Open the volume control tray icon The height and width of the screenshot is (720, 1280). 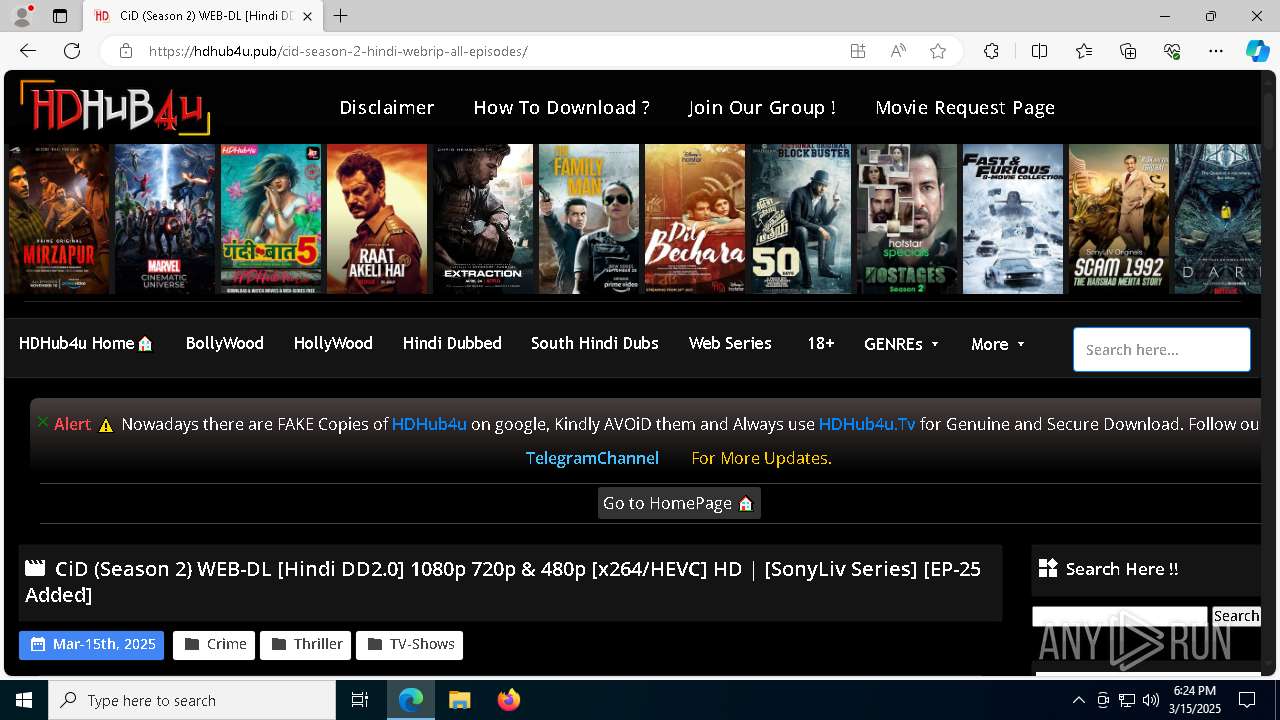(1150, 700)
